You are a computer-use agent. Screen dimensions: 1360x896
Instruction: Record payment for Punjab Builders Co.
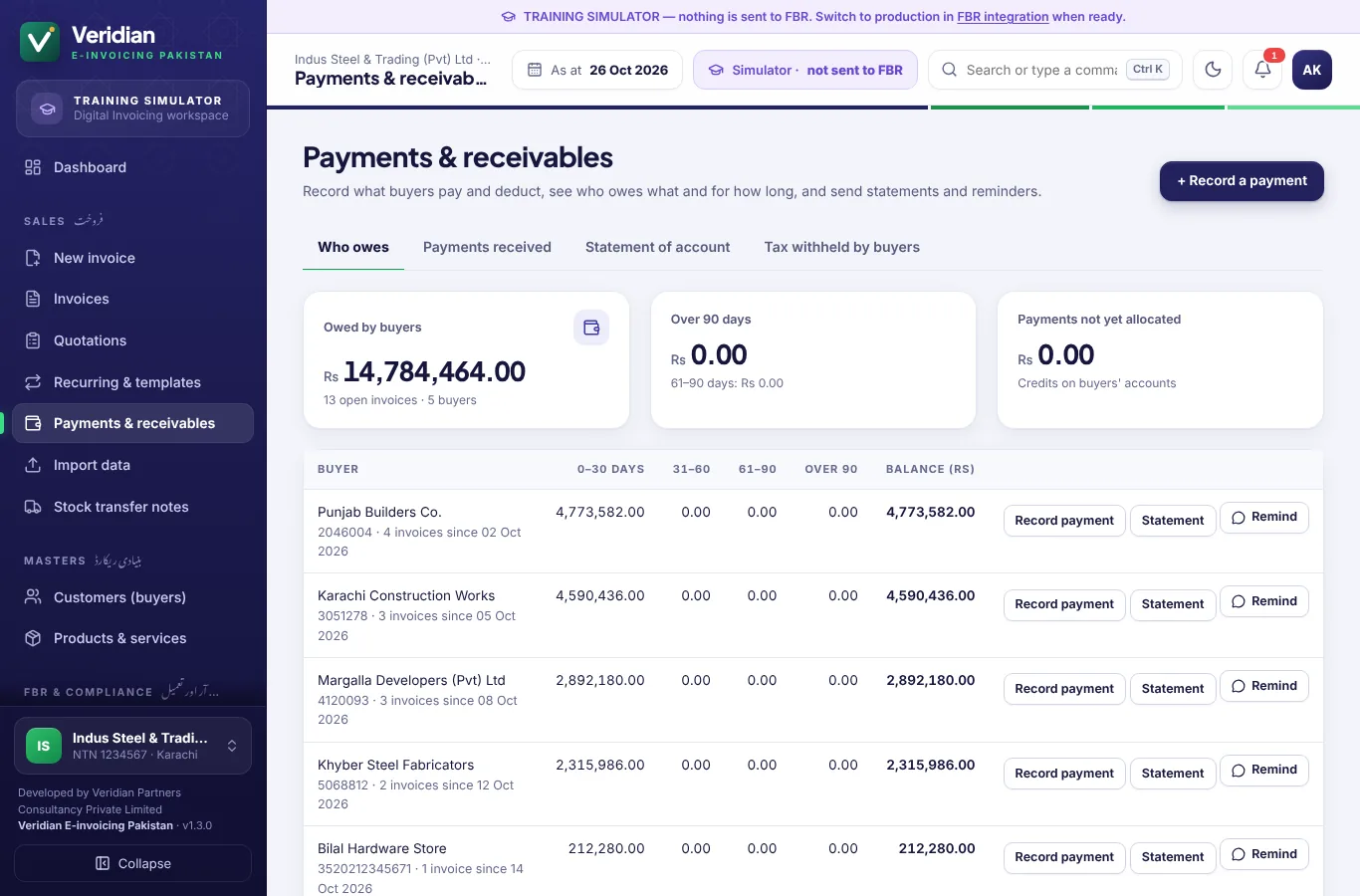pyautogui.click(x=1064, y=521)
